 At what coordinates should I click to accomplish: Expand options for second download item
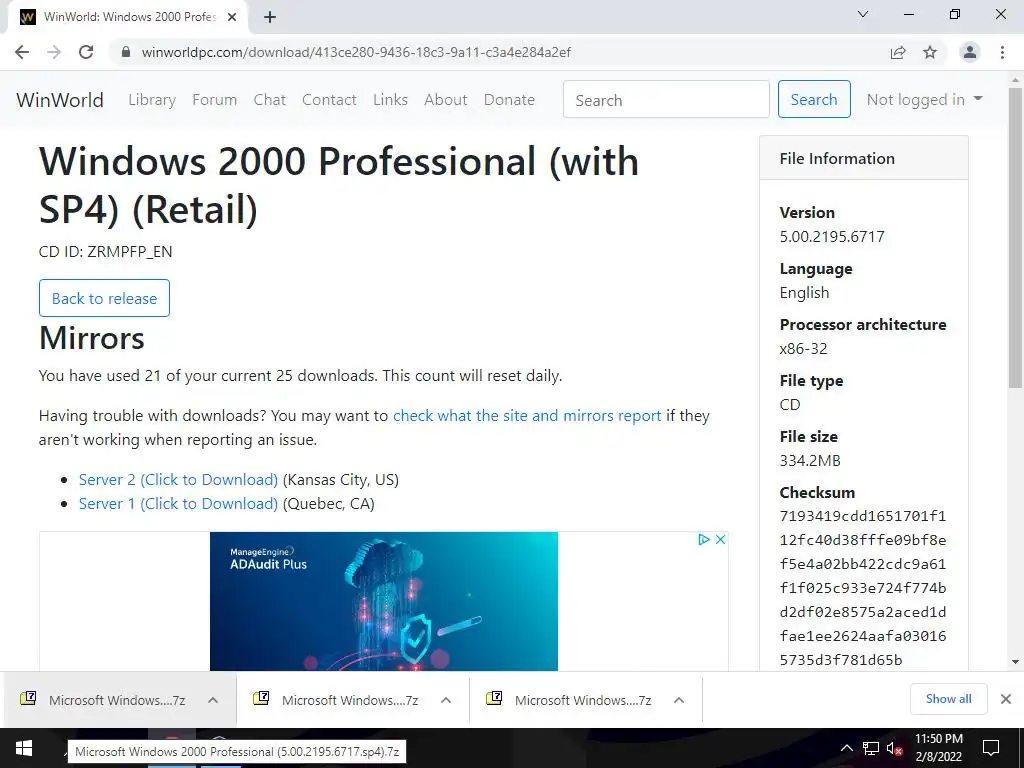click(446, 700)
